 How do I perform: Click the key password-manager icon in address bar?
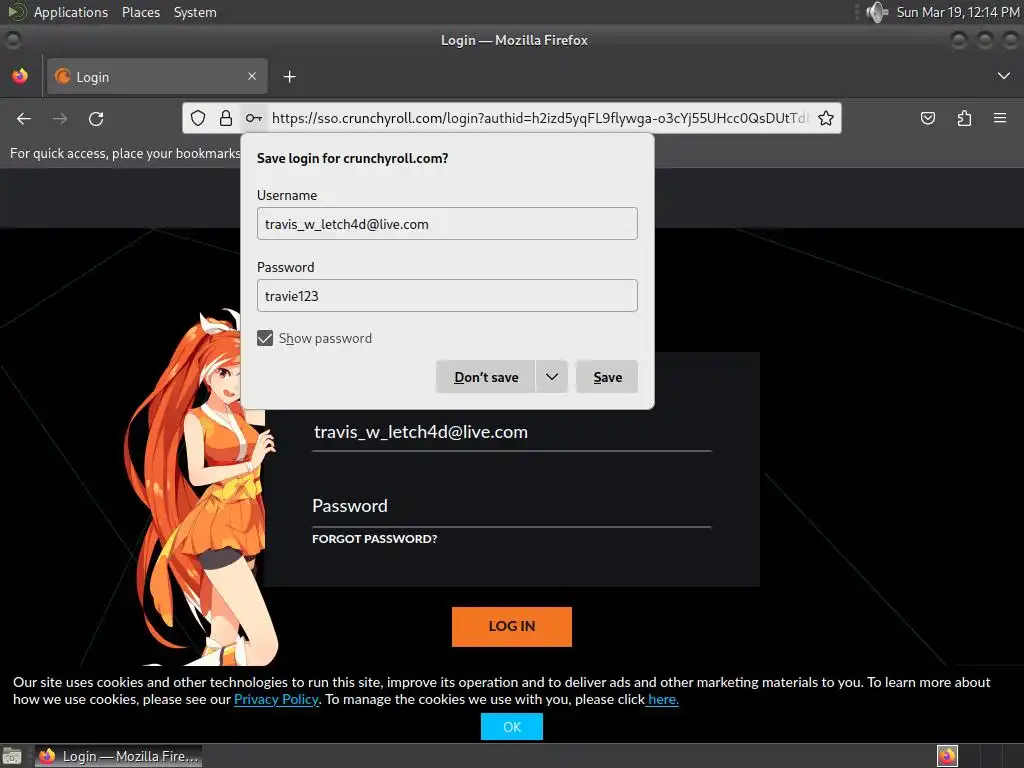pos(254,118)
